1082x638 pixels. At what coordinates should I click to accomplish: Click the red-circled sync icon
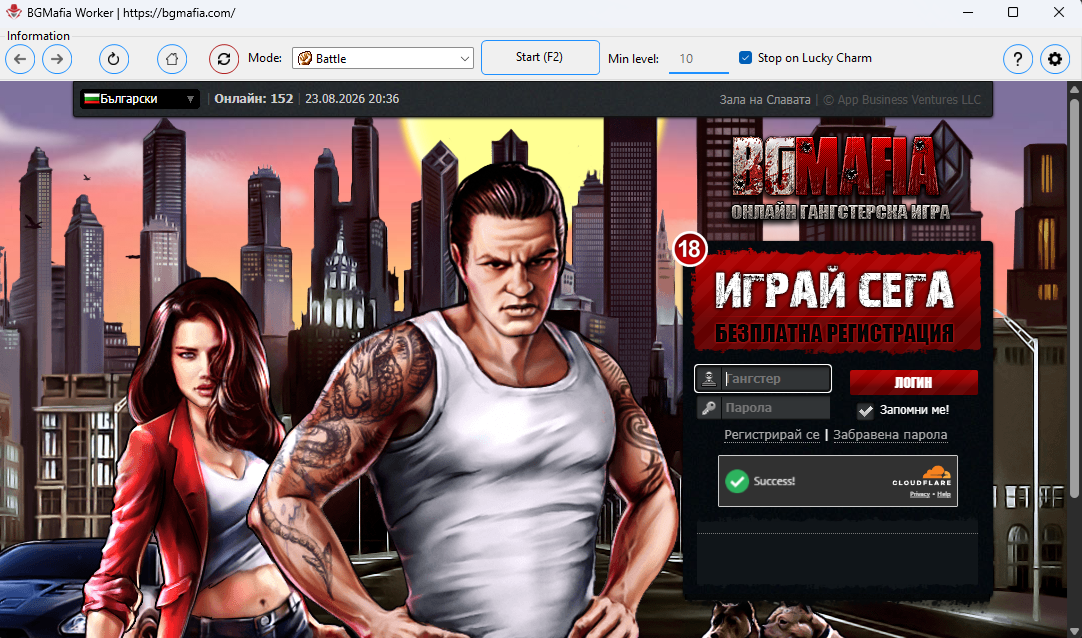point(224,59)
